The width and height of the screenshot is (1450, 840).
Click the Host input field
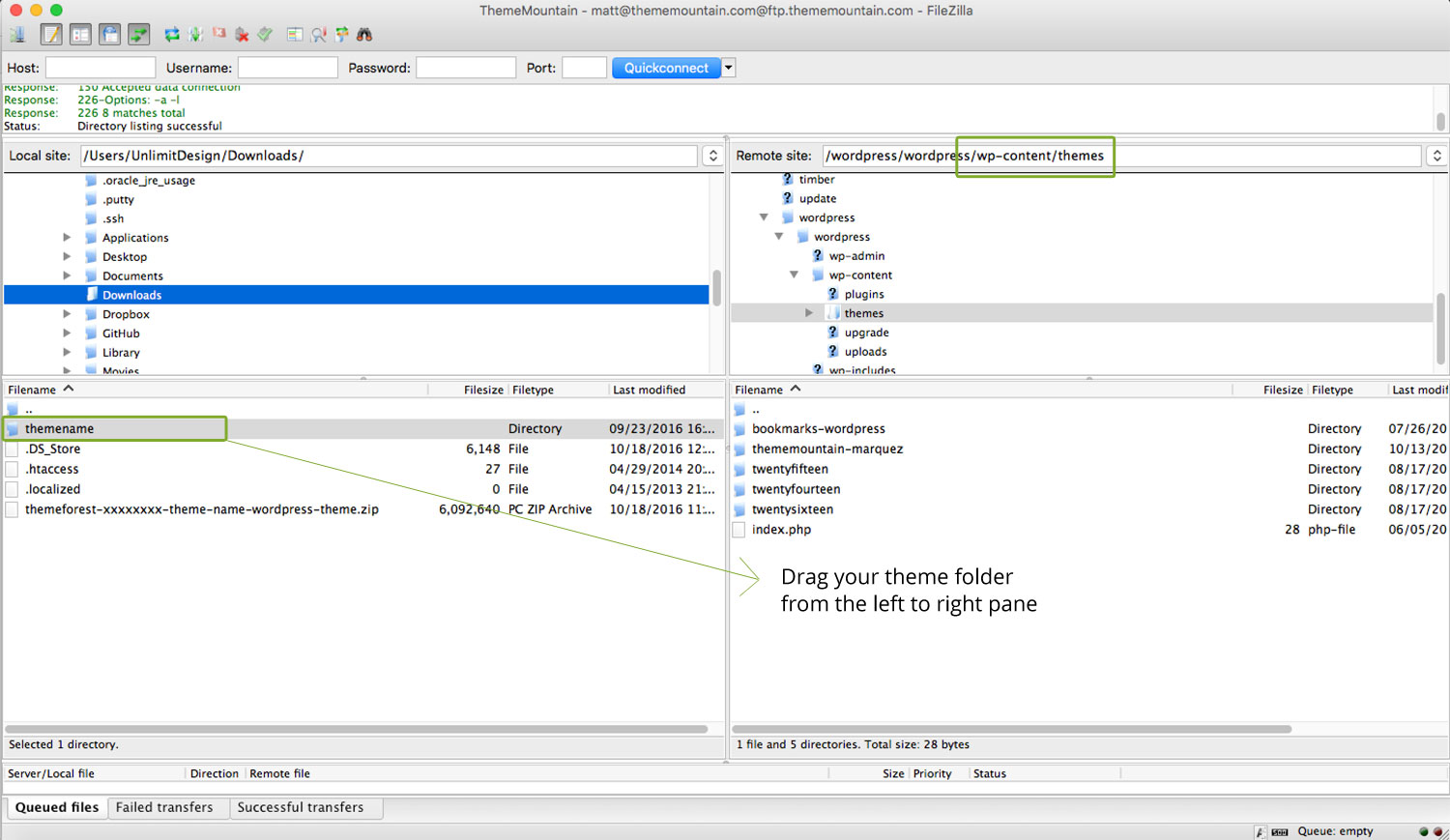pos(101,68)
